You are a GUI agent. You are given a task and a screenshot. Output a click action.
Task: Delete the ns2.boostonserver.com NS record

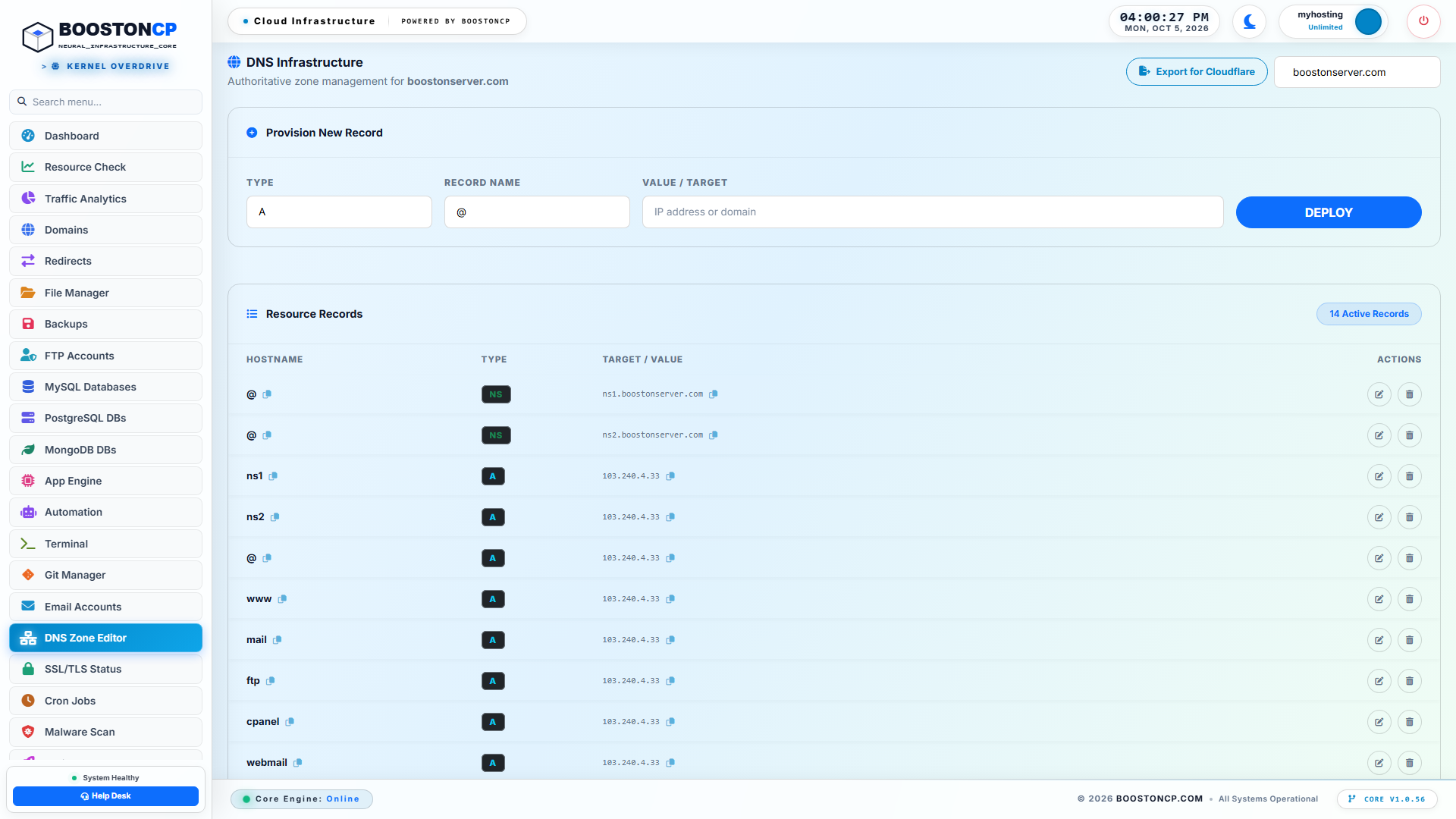click(1409, 435)
